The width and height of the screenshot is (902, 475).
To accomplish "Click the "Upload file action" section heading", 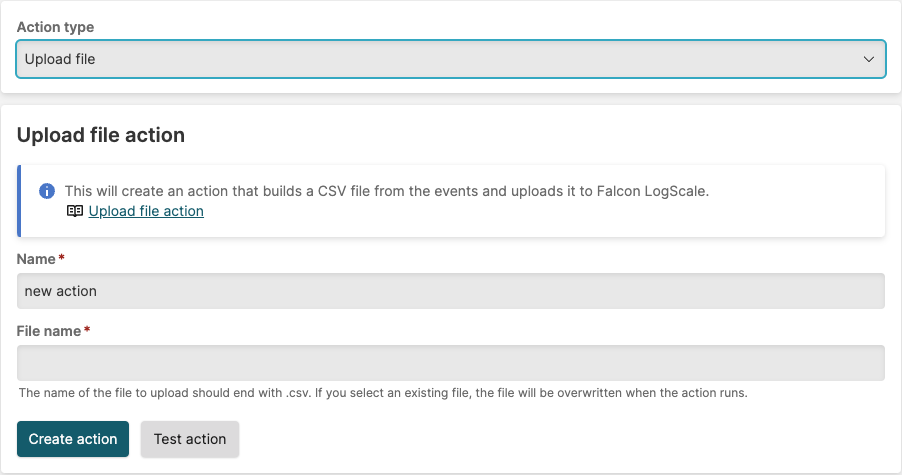I will [101, 135].
